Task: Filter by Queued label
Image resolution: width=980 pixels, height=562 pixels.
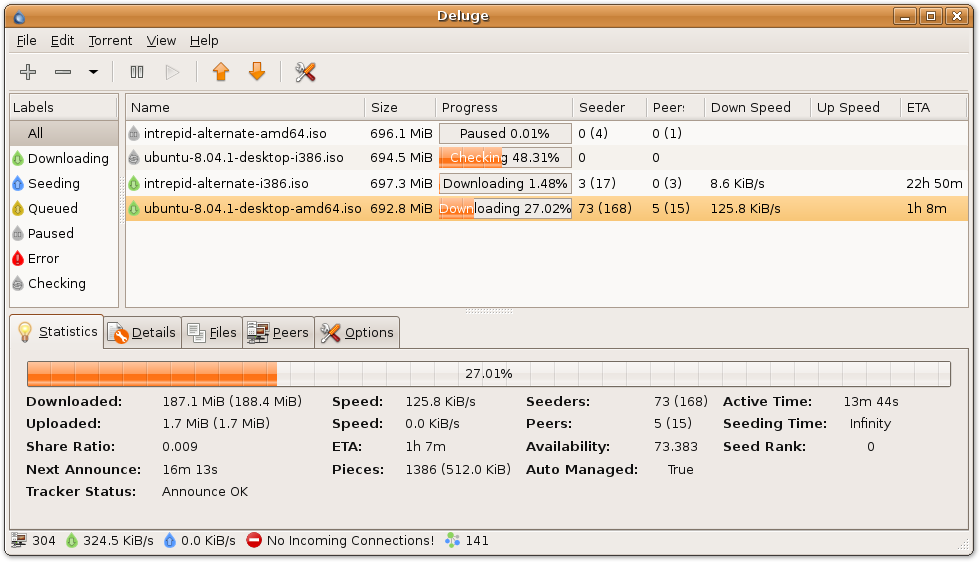Action: 64,208
